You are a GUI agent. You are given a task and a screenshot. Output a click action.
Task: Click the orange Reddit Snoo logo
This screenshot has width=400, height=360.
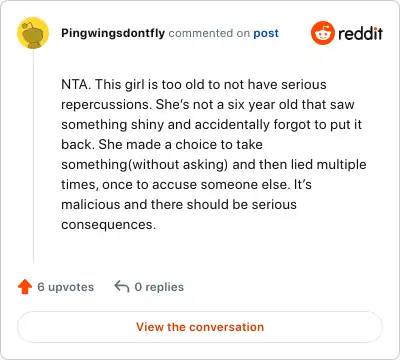322,33
